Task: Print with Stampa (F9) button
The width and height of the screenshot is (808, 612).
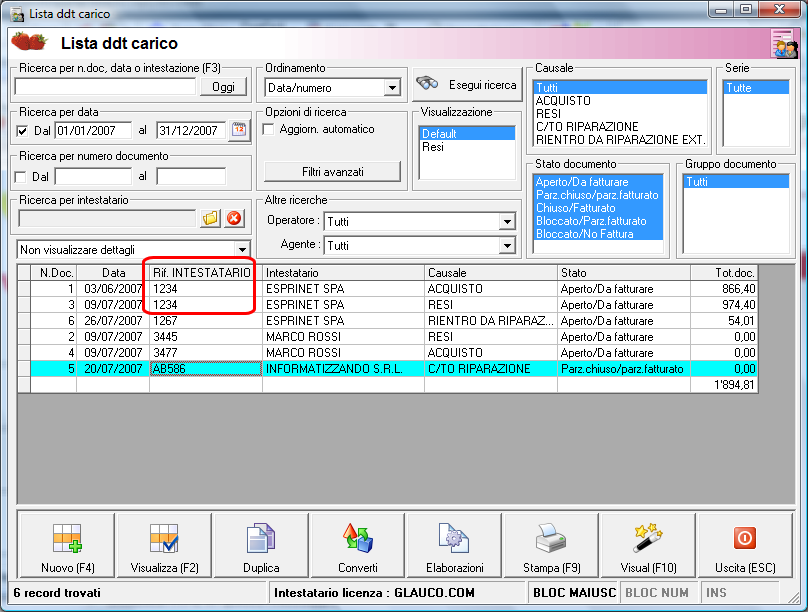Action: click(551, 546)
